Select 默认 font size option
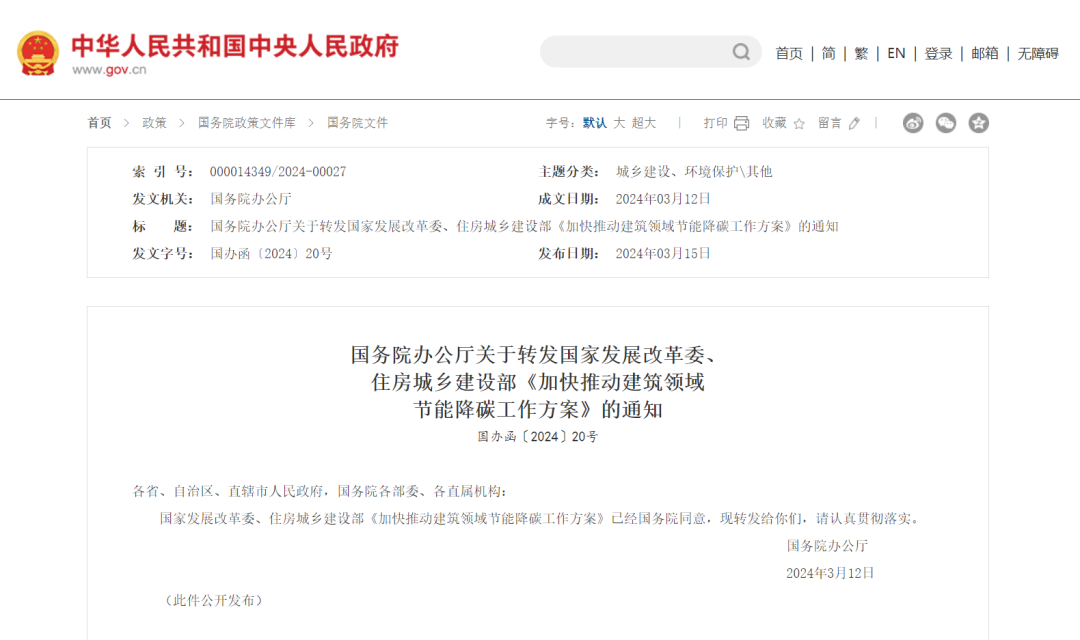Image resolution: width=1080 pixels, height=640 pixels. pos(595,123)
